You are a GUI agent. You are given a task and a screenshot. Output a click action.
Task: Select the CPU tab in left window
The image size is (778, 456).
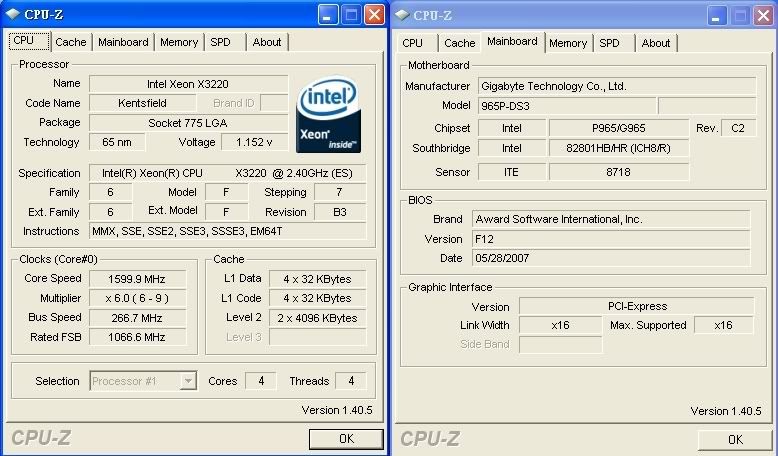click(x=29, y=41)
